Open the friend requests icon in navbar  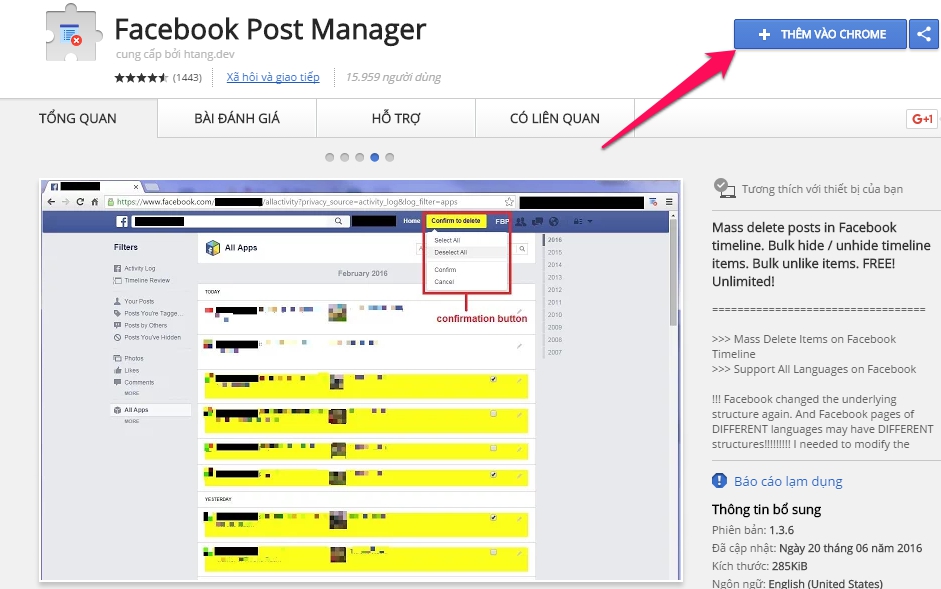pos(521,222)
